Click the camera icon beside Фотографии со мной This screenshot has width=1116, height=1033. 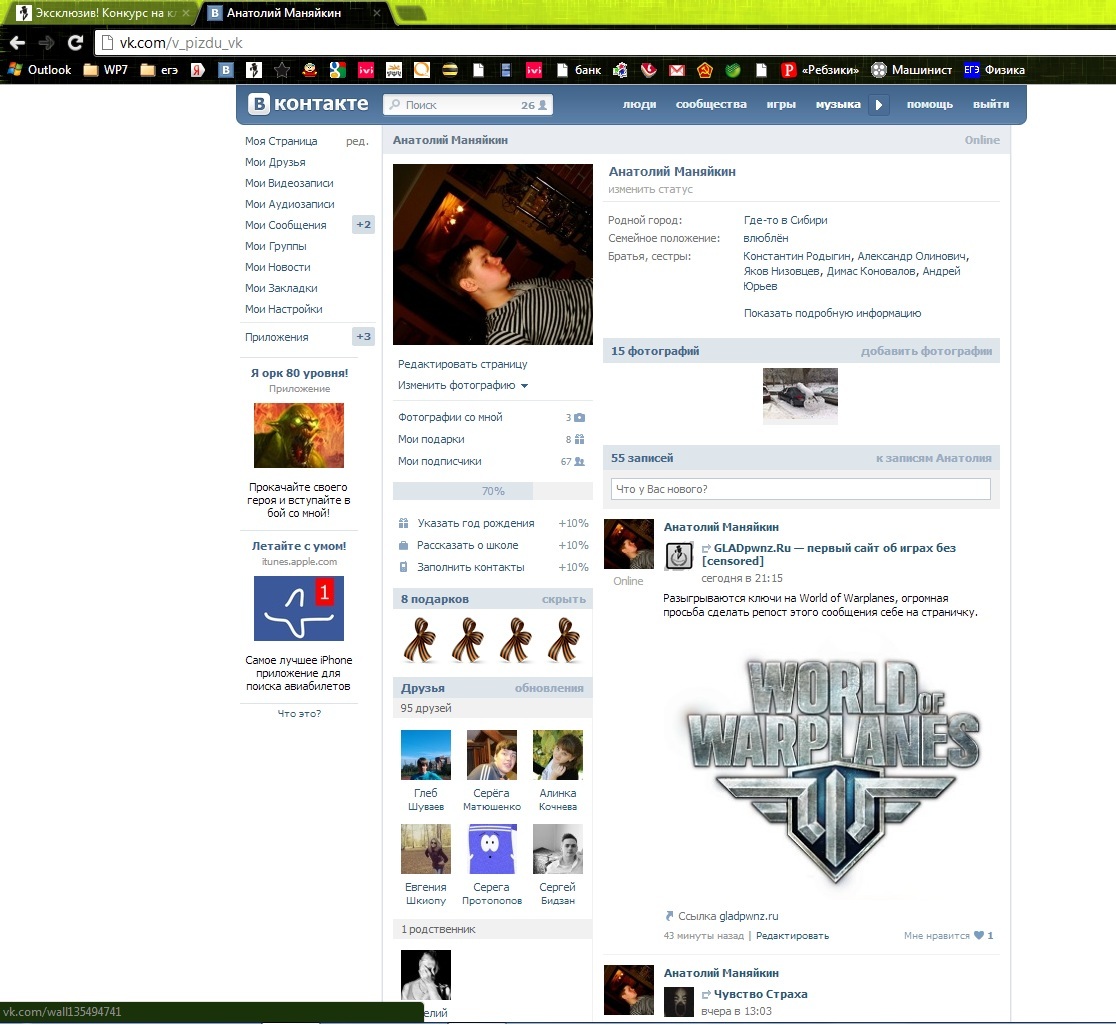(579, 418)
